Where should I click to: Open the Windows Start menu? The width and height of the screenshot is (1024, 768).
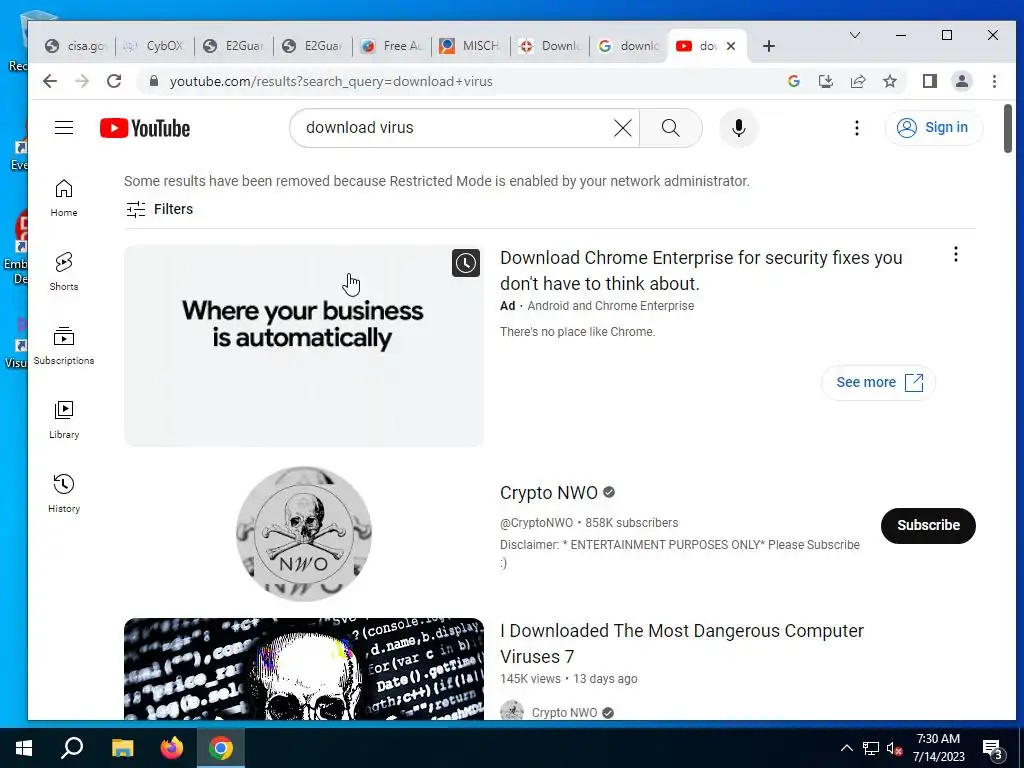24,748
